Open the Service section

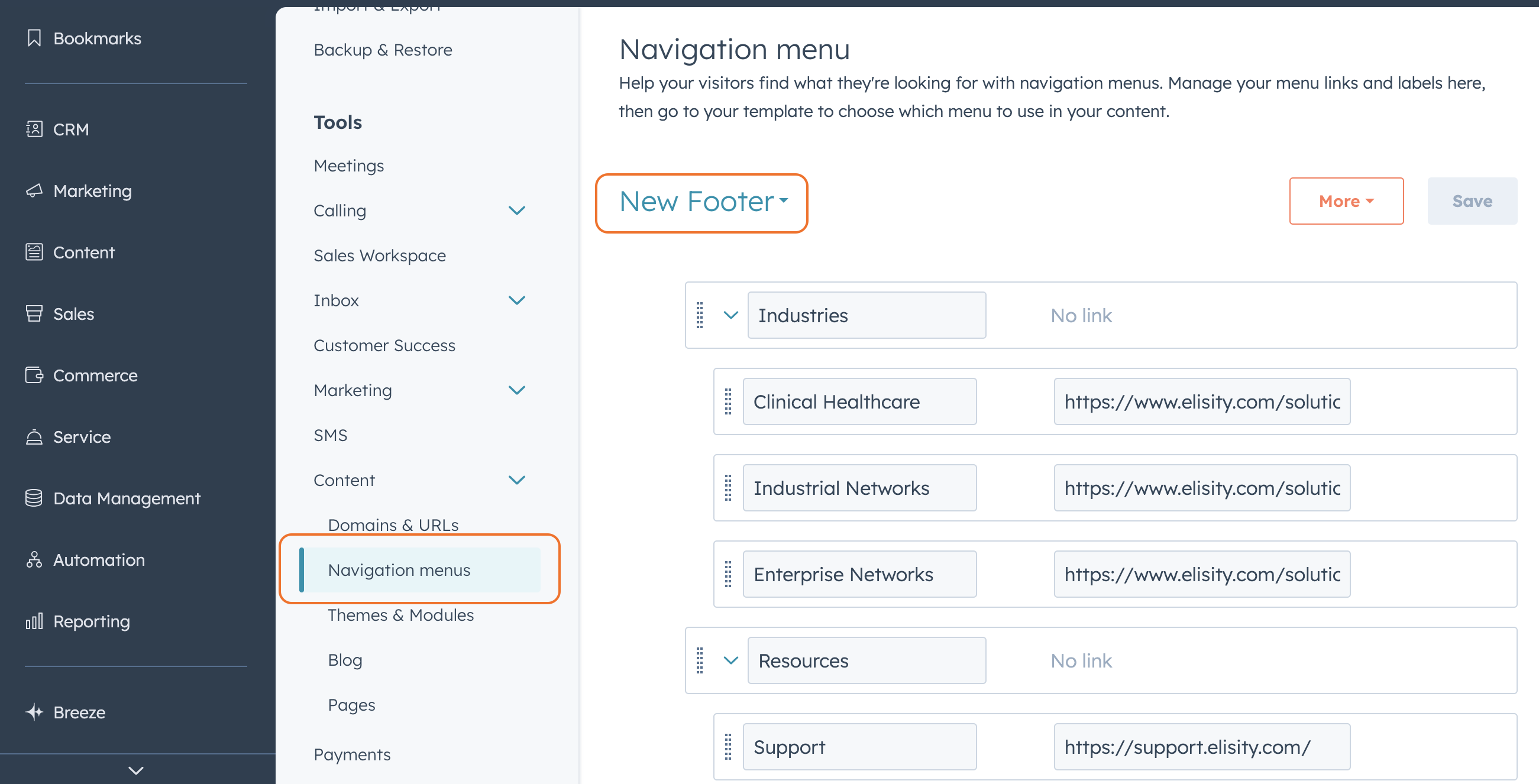point(81,436)
